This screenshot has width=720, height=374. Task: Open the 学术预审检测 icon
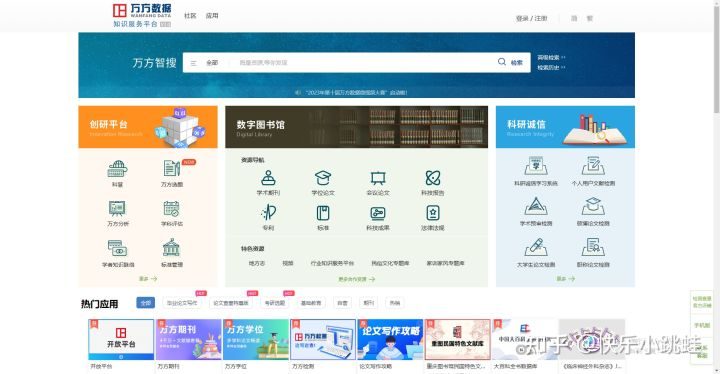tap(536, 206)
